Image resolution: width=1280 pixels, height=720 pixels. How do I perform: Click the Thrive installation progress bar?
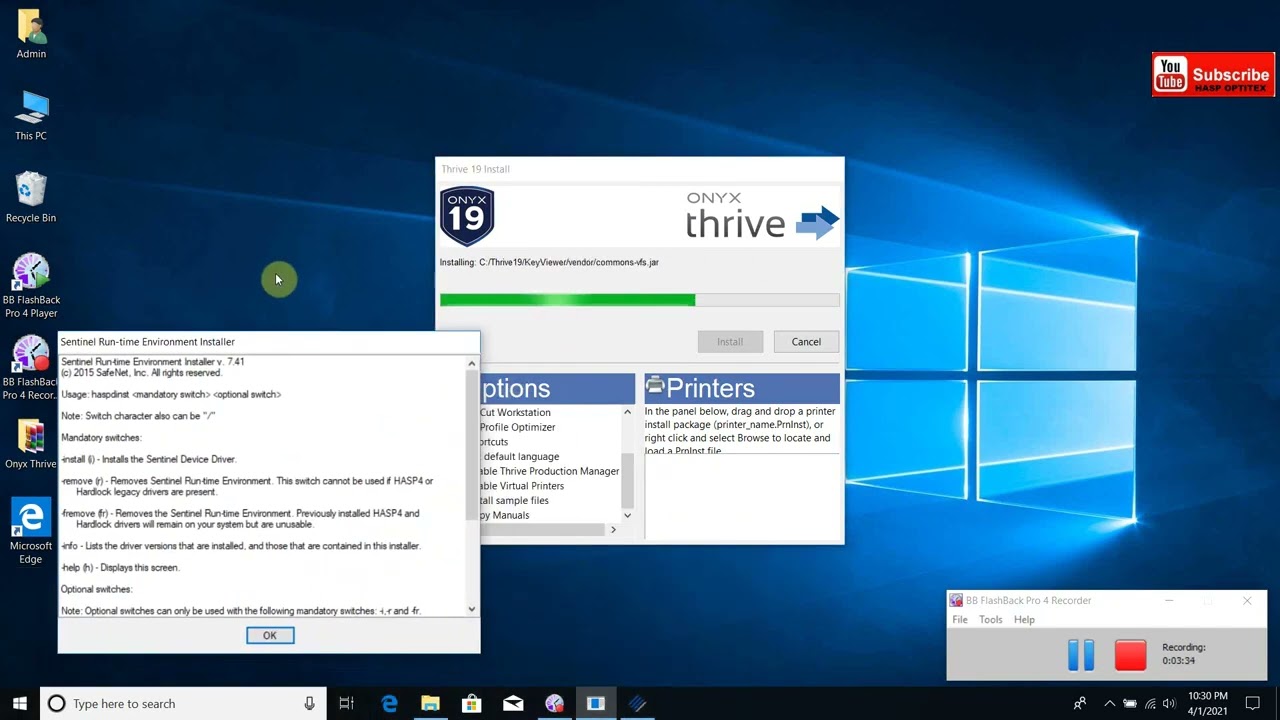click(x=639, y=300)
